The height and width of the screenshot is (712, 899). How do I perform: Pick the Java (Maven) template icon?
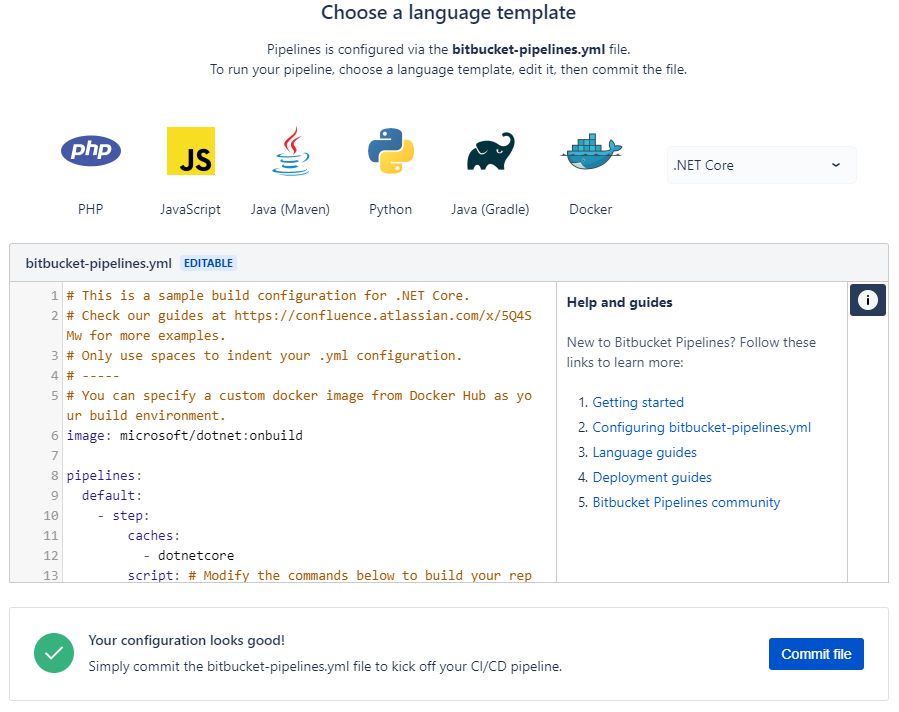[x=290, y=151]
